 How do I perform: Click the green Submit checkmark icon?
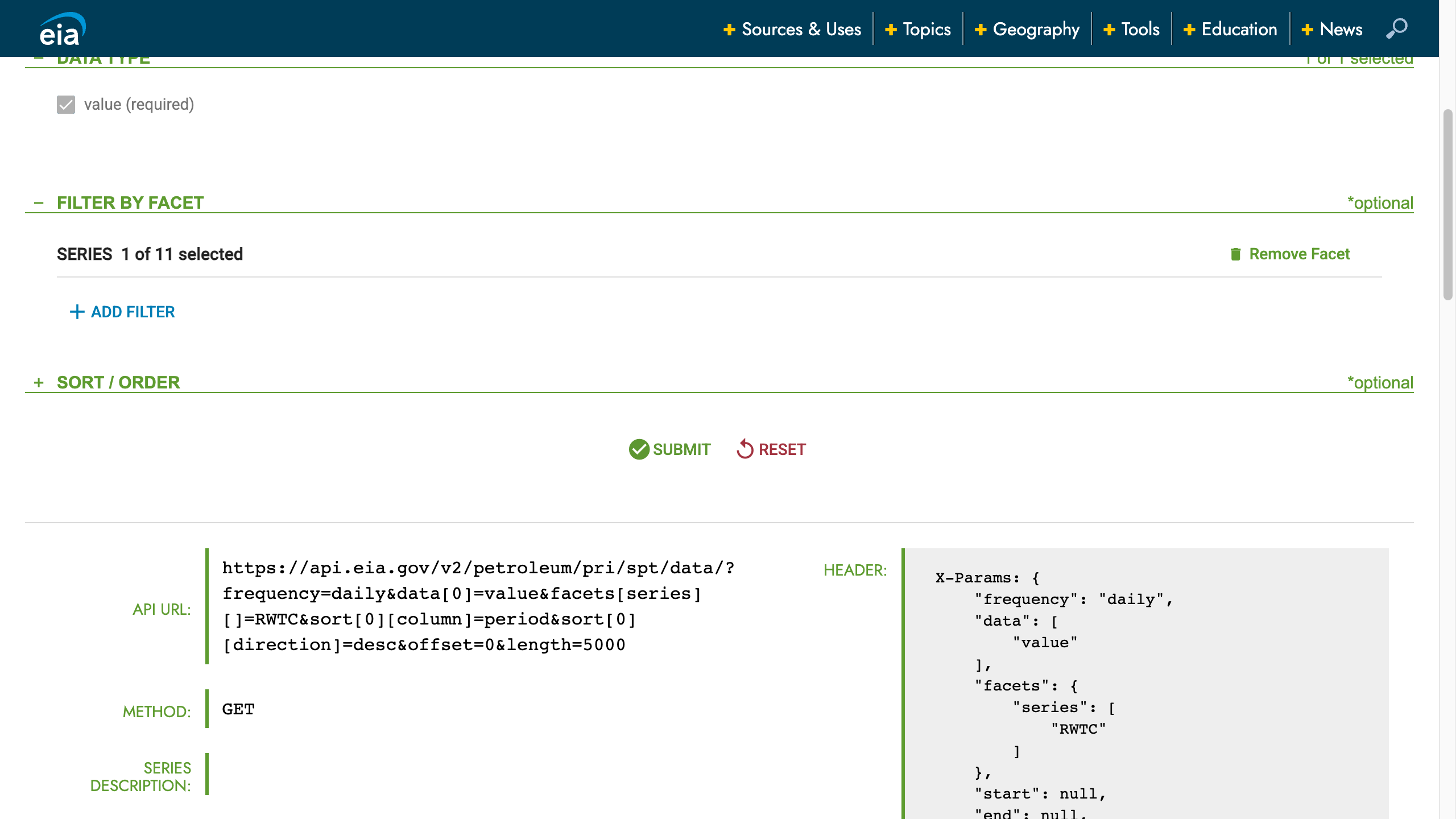pos(639,449)
